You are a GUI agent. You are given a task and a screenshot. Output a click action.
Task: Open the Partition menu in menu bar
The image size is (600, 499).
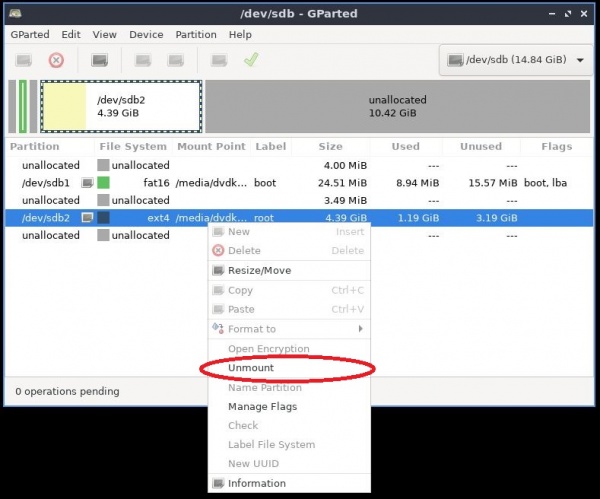click(x=196, y=34)
